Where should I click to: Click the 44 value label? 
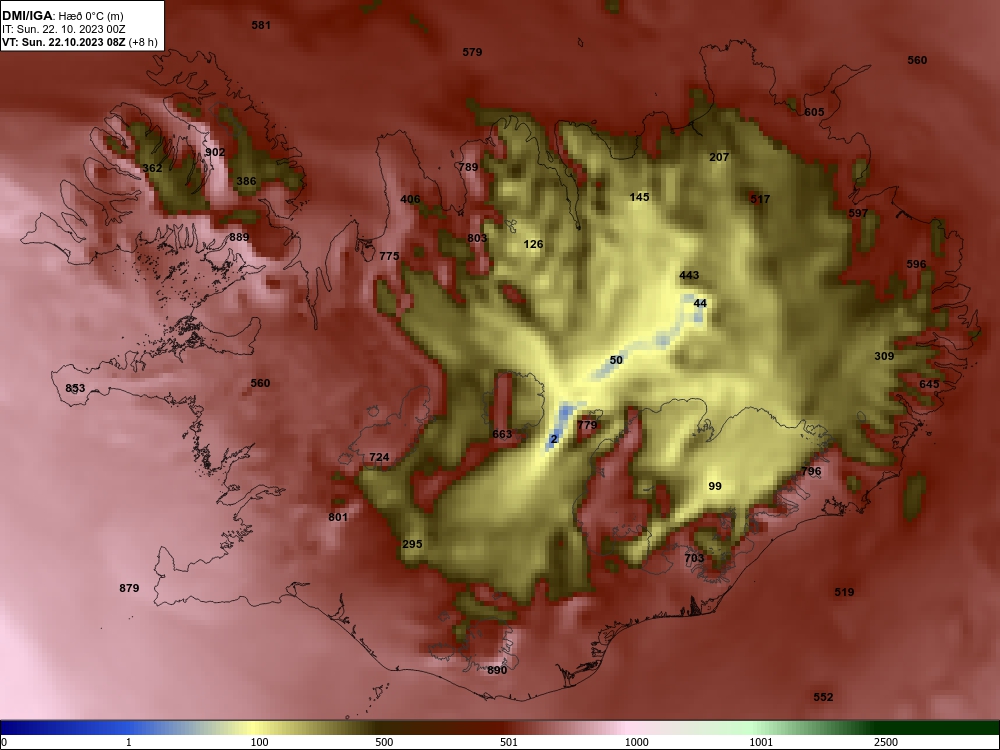point(700,304)
